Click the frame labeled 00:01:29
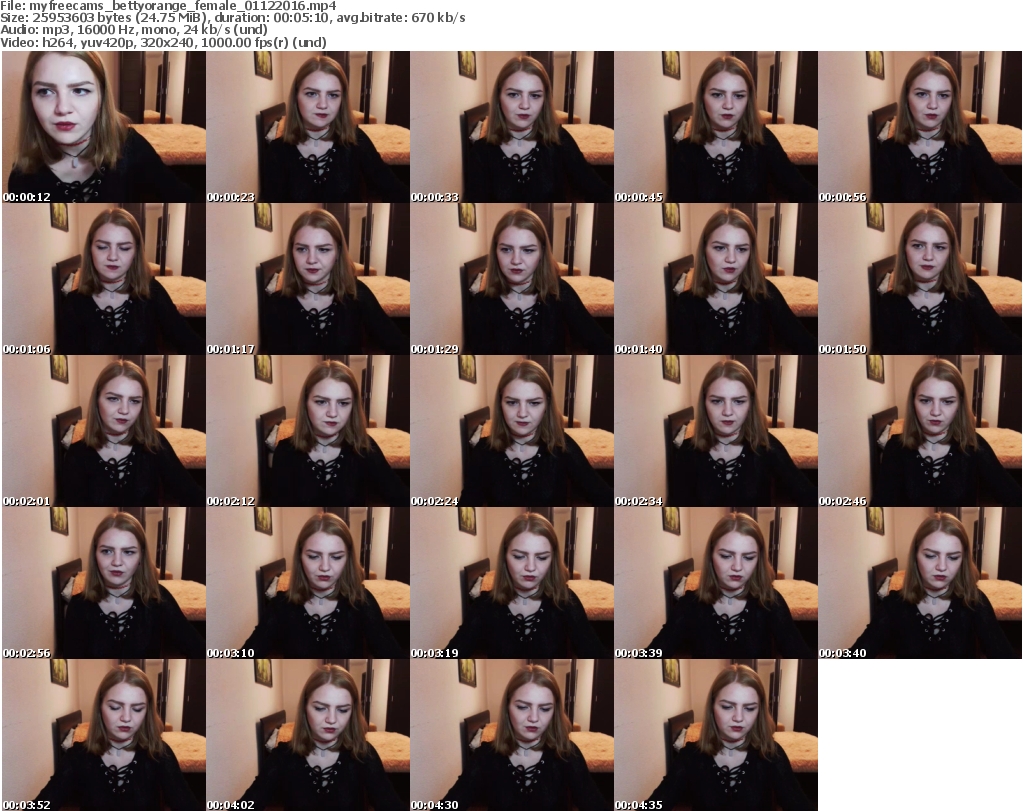This screenshot has width=1024, height=811. [511, 279]
